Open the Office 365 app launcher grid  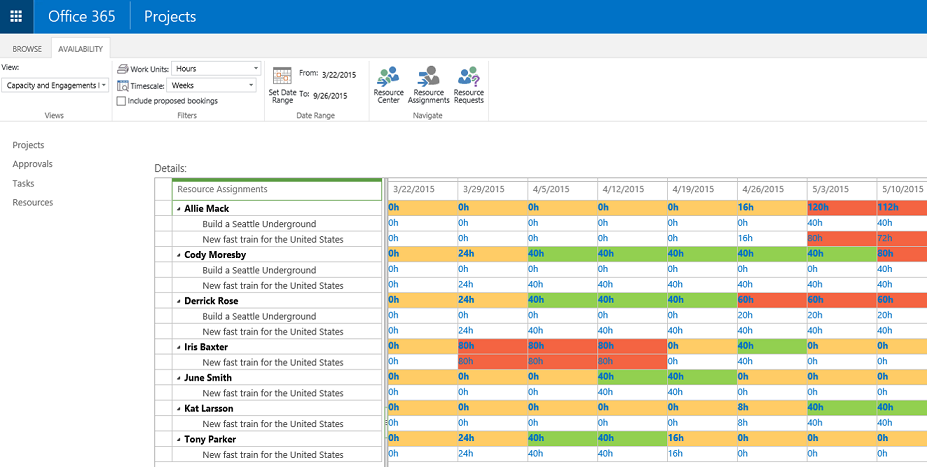click(17, 17)
